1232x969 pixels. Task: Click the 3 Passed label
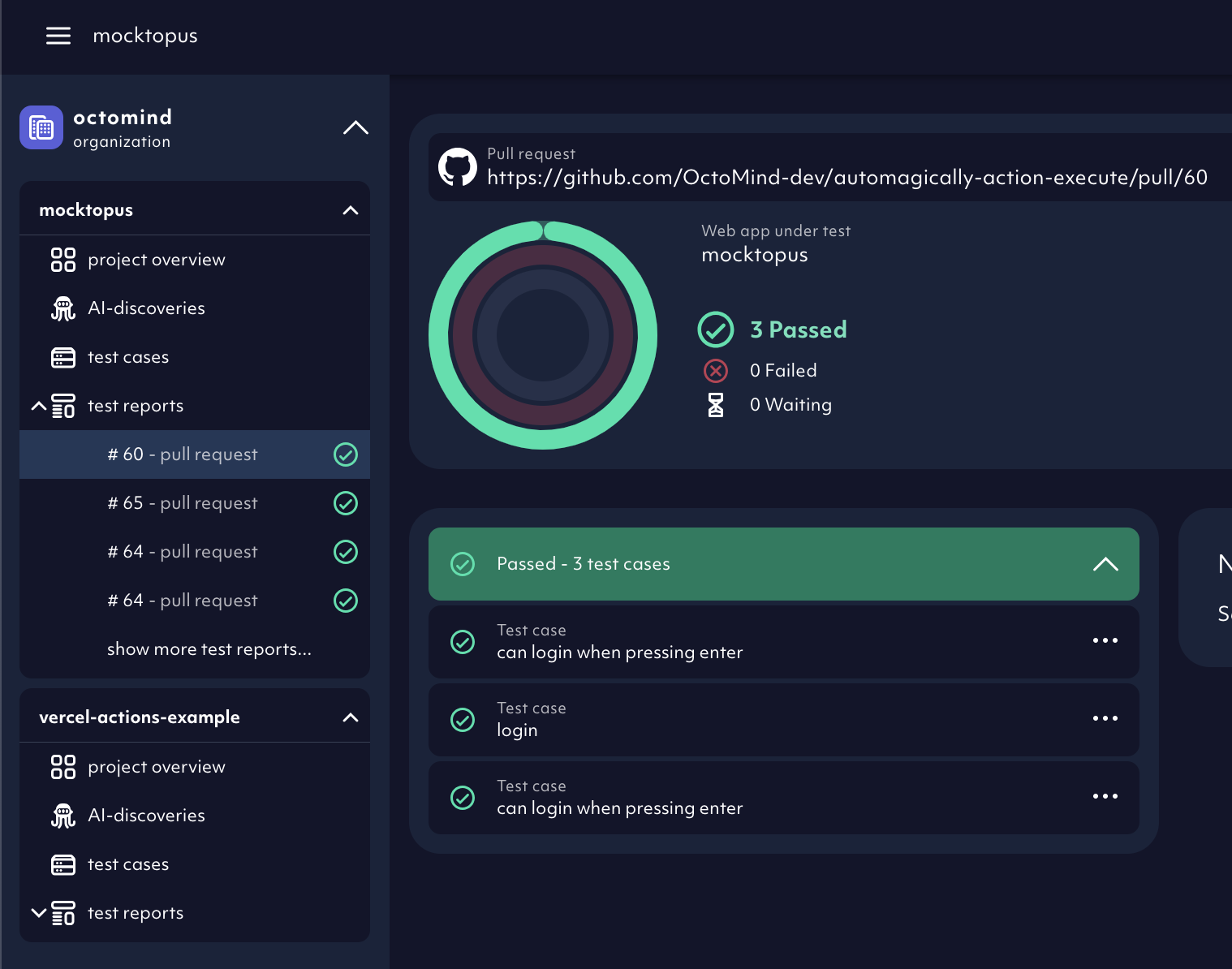[799, 329]
